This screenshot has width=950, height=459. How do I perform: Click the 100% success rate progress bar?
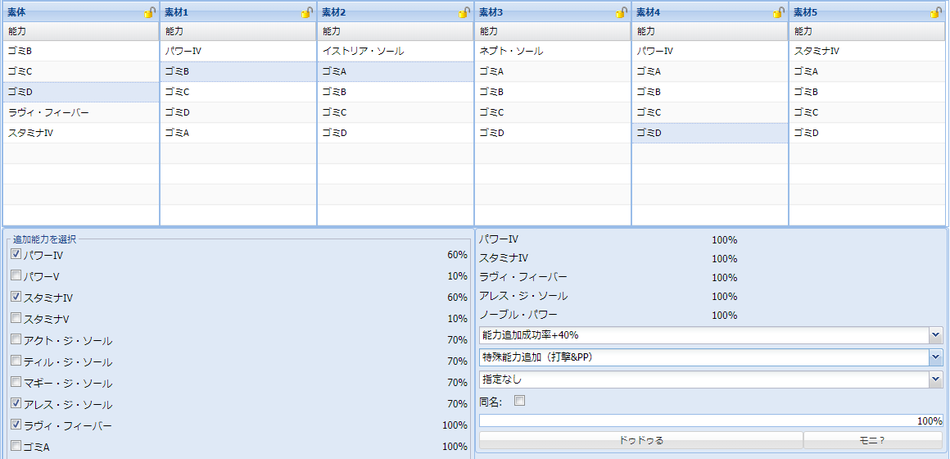(710, 421)
